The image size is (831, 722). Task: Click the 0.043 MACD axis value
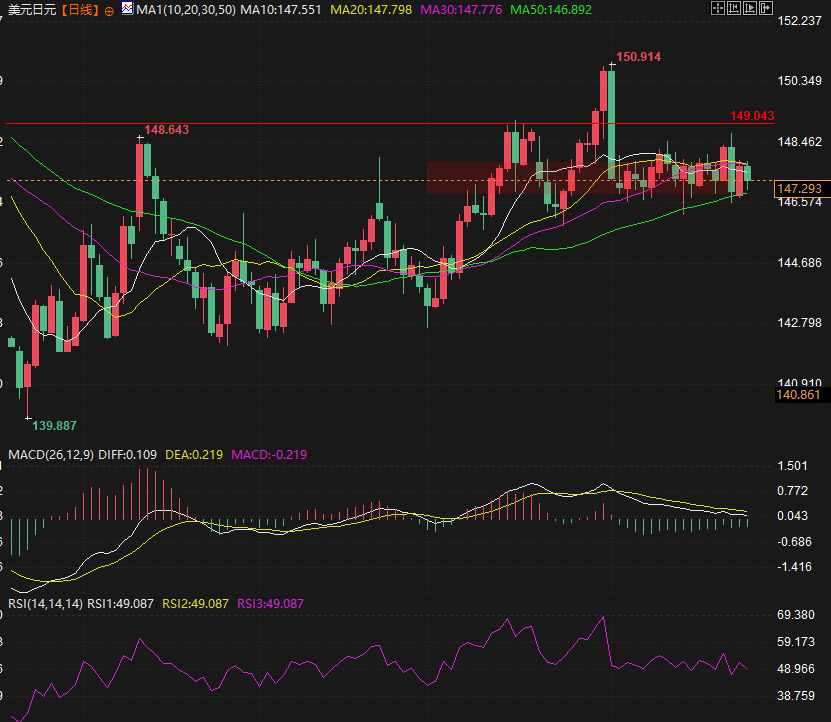(x=792, y=516)
